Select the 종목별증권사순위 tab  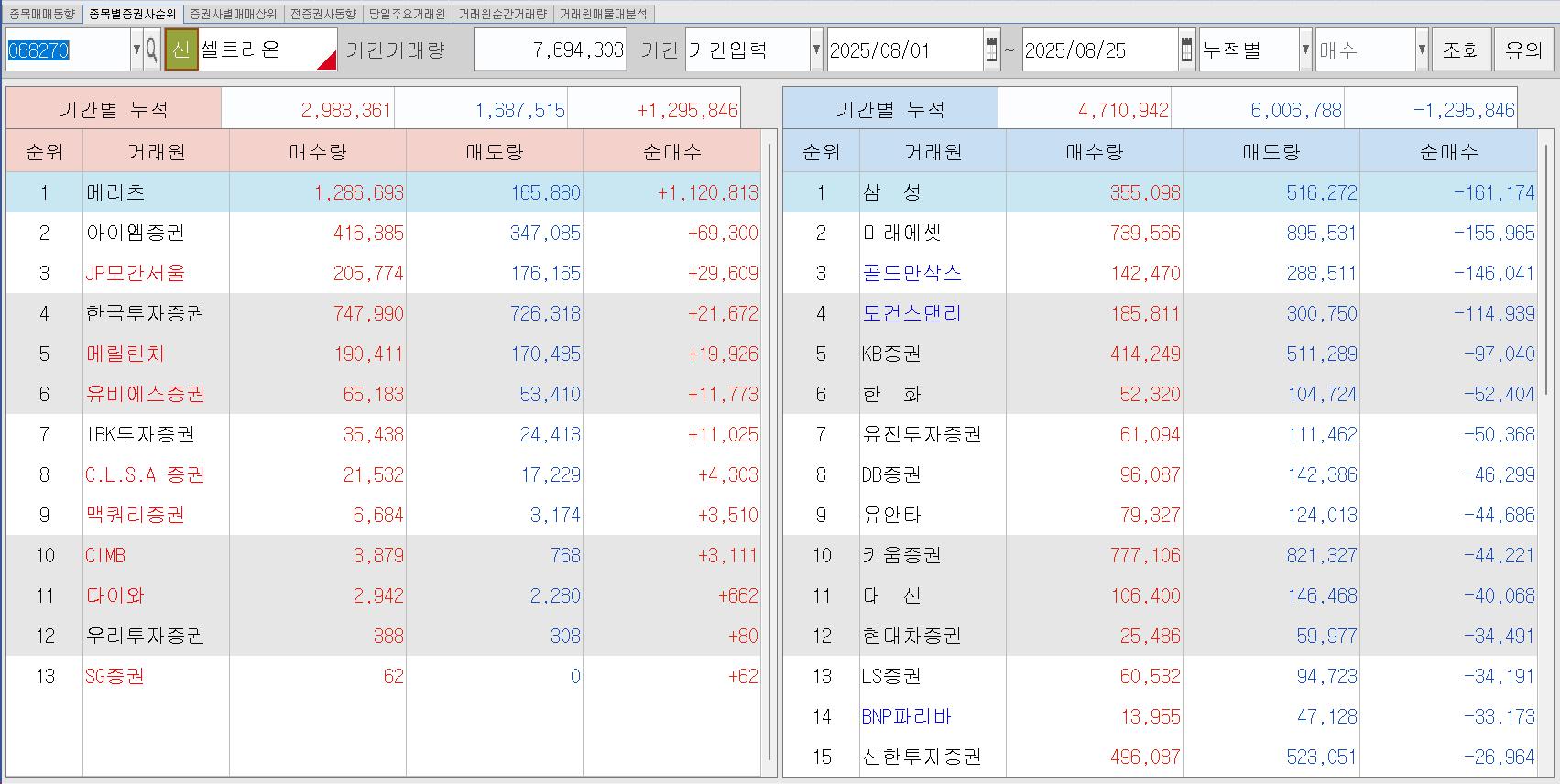[133, 14]
